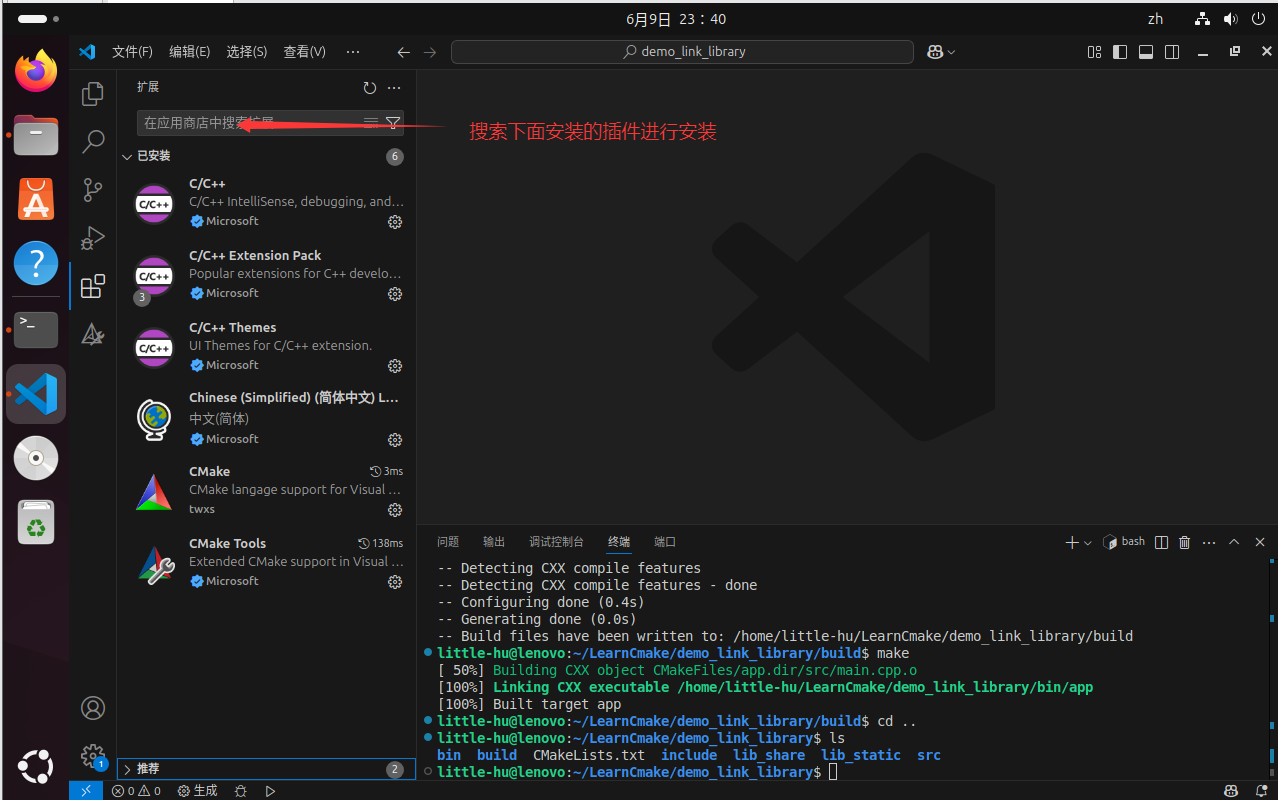Viewport: 1278px width, 800px height.
Task: Toggle the filter in the extensions search bar
Action: [393, 122]
